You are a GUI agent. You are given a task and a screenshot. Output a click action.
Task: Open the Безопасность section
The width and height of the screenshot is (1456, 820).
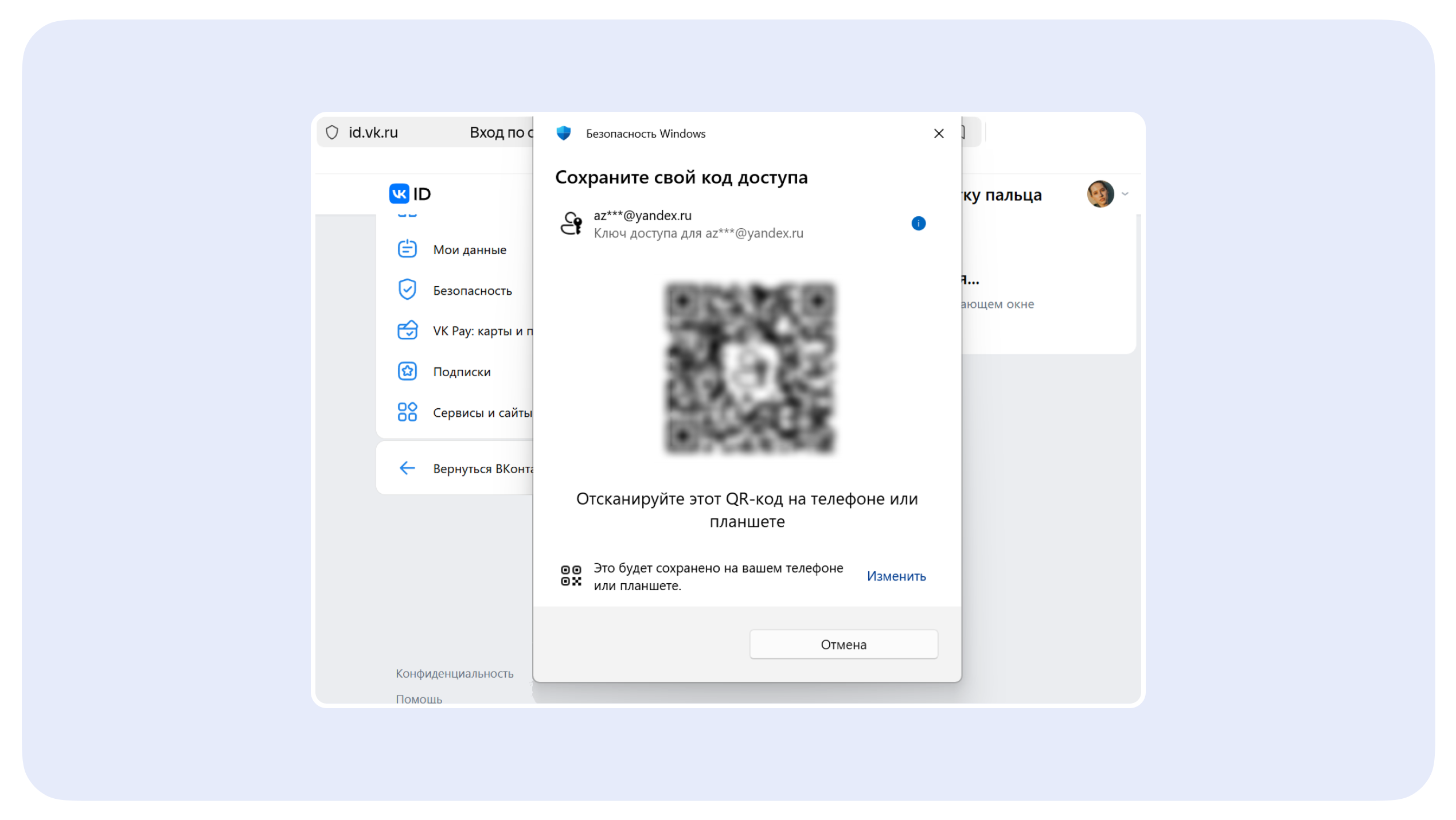click(472, 291)
